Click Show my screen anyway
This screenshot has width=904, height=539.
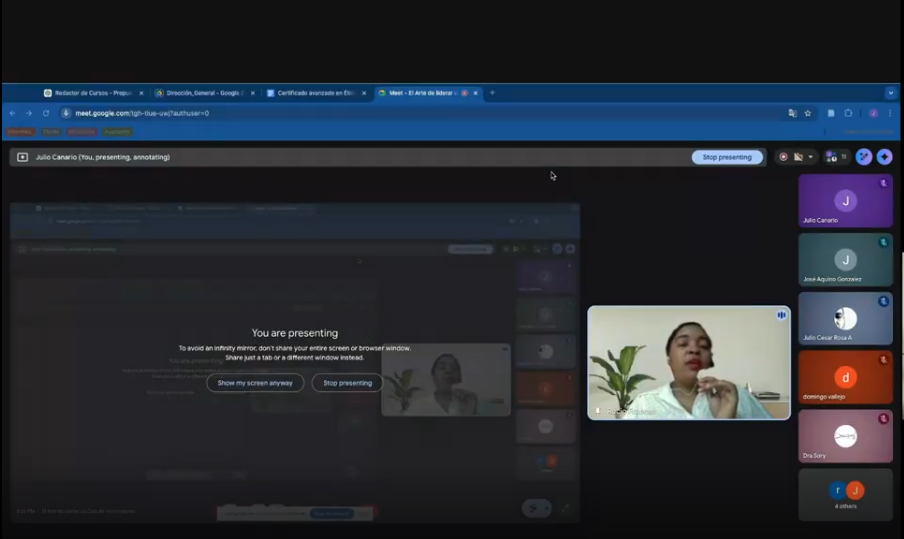[x=255, y=383]
